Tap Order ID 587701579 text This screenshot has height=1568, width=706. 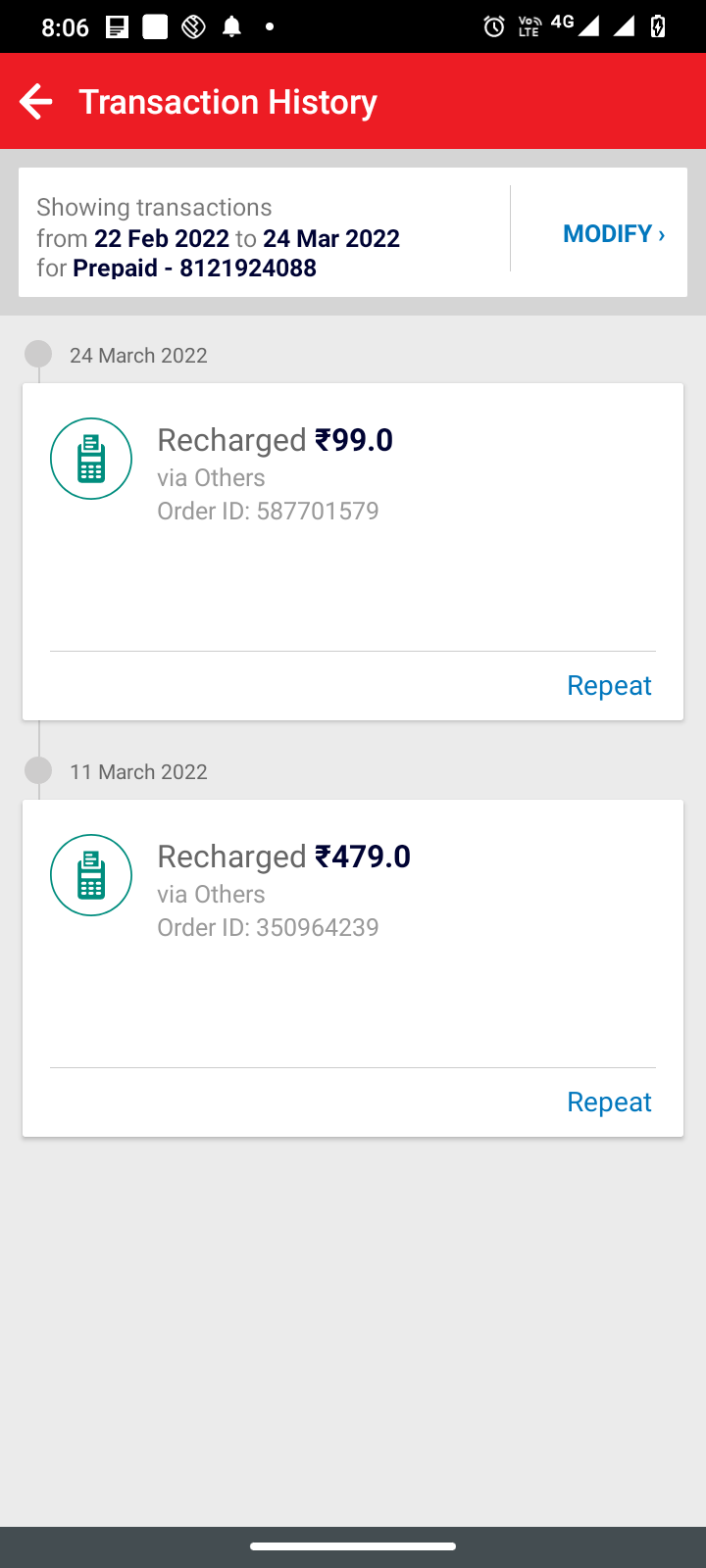point(268,511)
